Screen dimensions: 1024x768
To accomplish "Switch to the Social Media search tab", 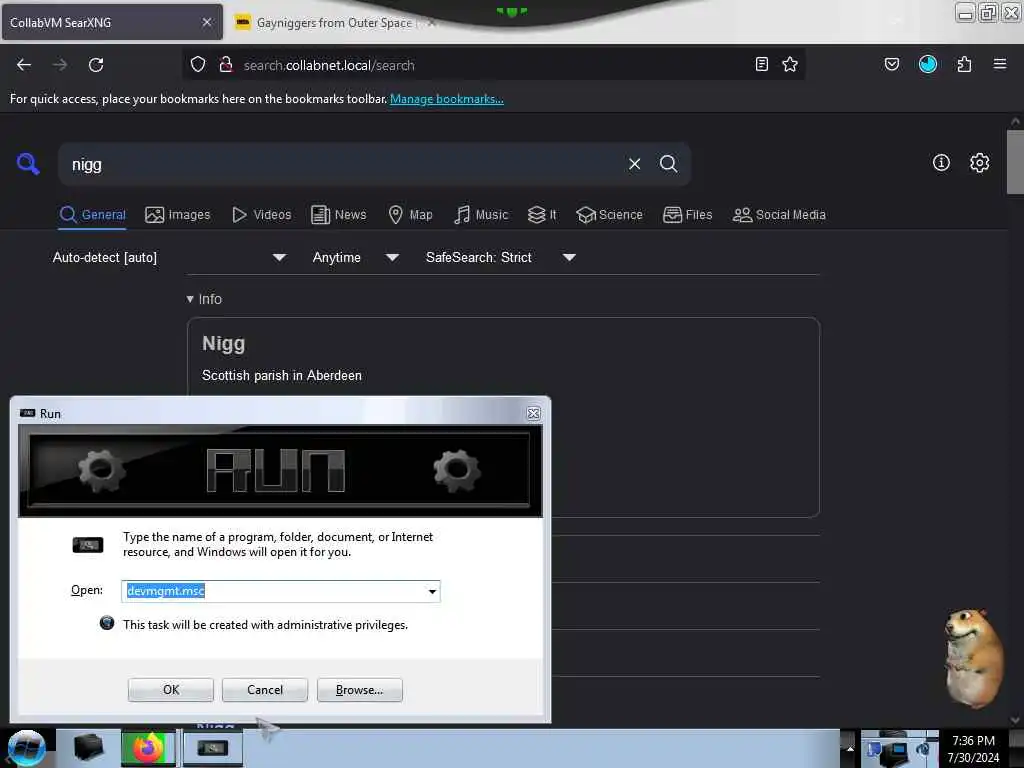I will coord(779,215).
